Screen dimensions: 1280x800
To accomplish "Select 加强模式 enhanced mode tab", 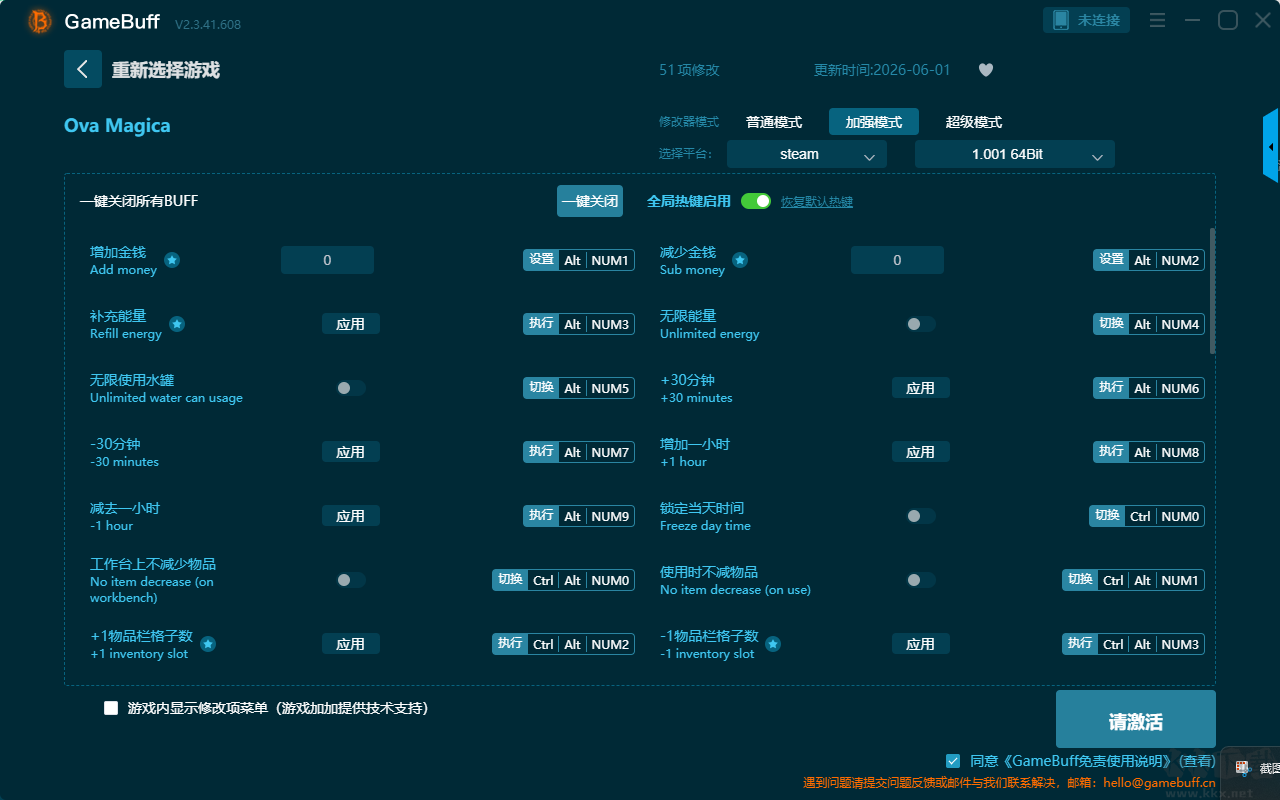I will [874, 122].
